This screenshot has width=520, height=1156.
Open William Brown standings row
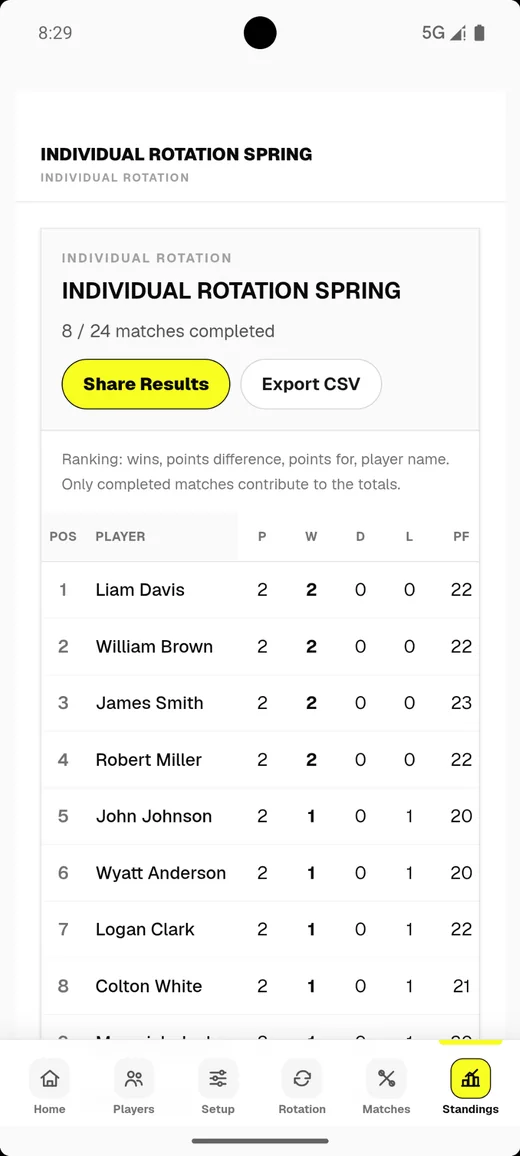coord(260,647)
